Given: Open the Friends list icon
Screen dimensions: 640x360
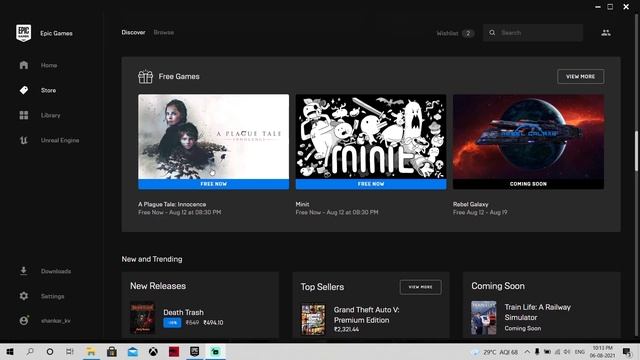Looking at the screenshot, I should 606,33.
